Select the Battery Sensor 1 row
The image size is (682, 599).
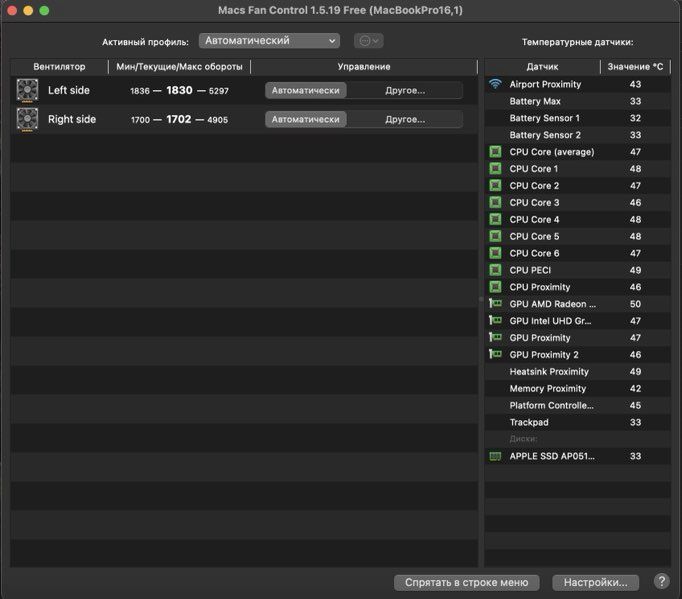click(577, 118)
